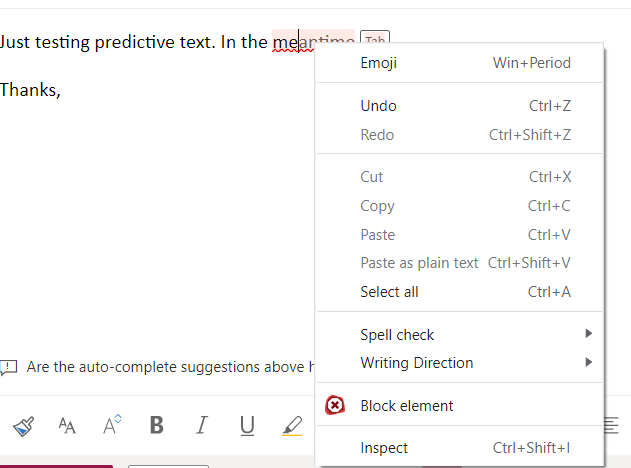631x468 pixels.
Task: Click the Format Painter brush icon
Action: [23, 426]
